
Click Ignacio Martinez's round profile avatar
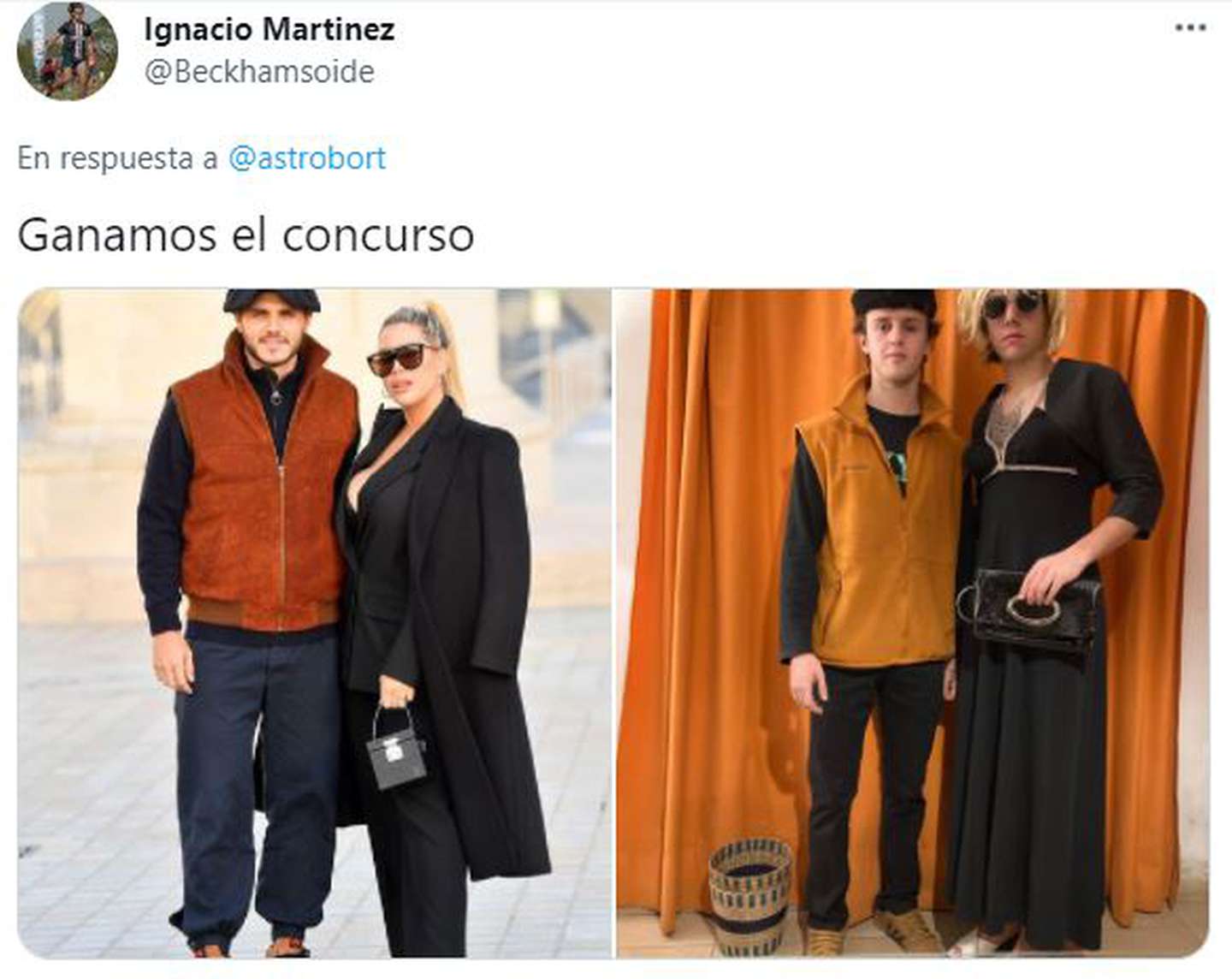68,50
